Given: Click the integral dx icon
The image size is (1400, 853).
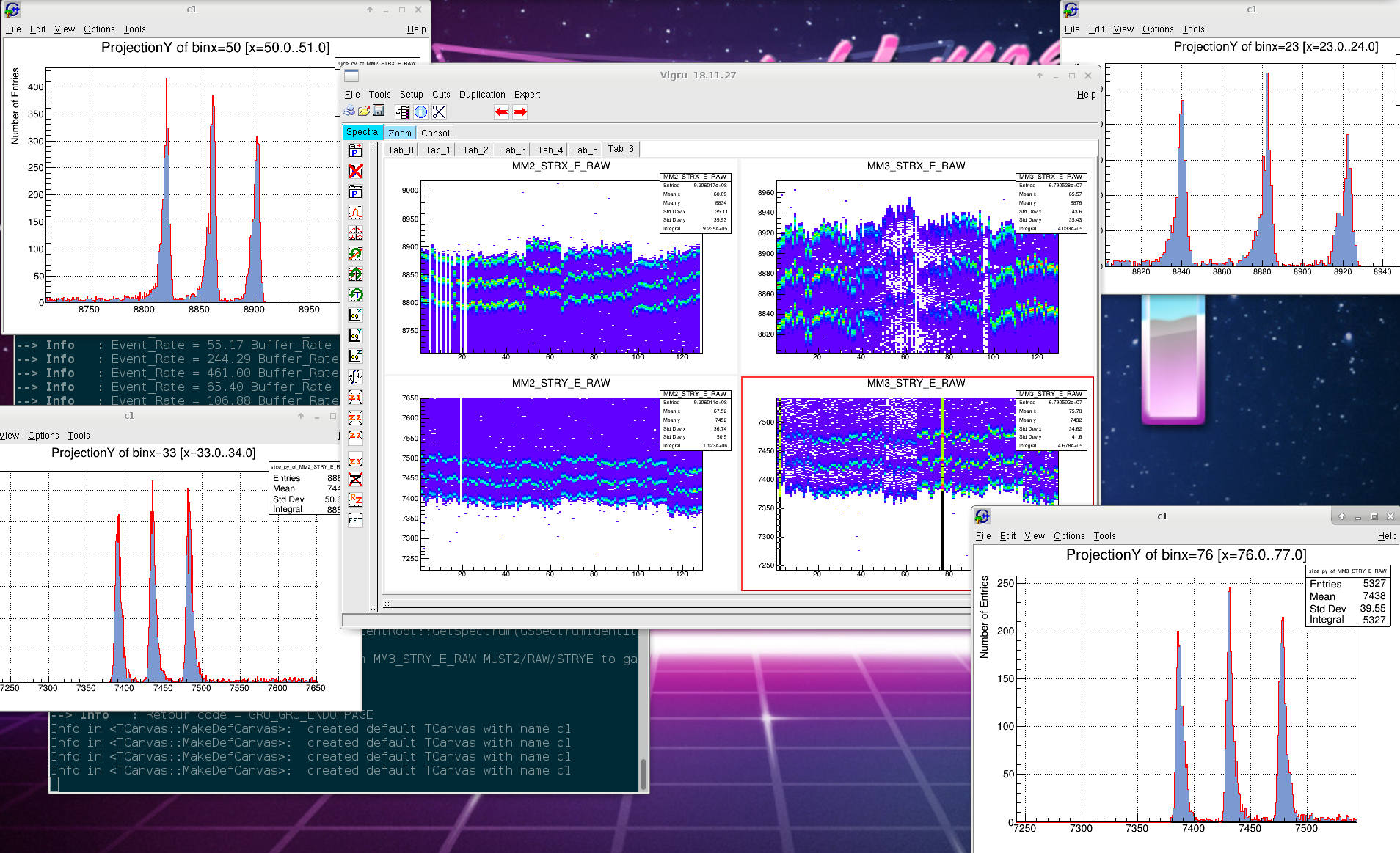Looking at the screenshot, I should pos(355,377).
